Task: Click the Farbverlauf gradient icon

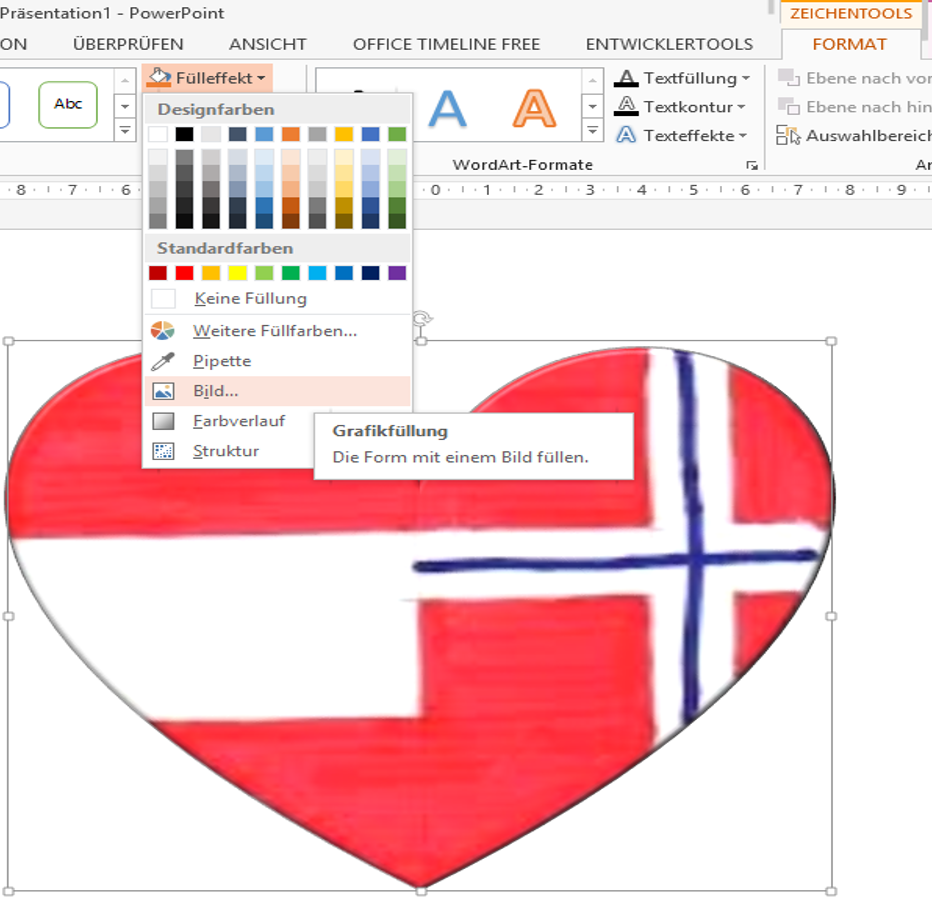Action: point(162,422)
